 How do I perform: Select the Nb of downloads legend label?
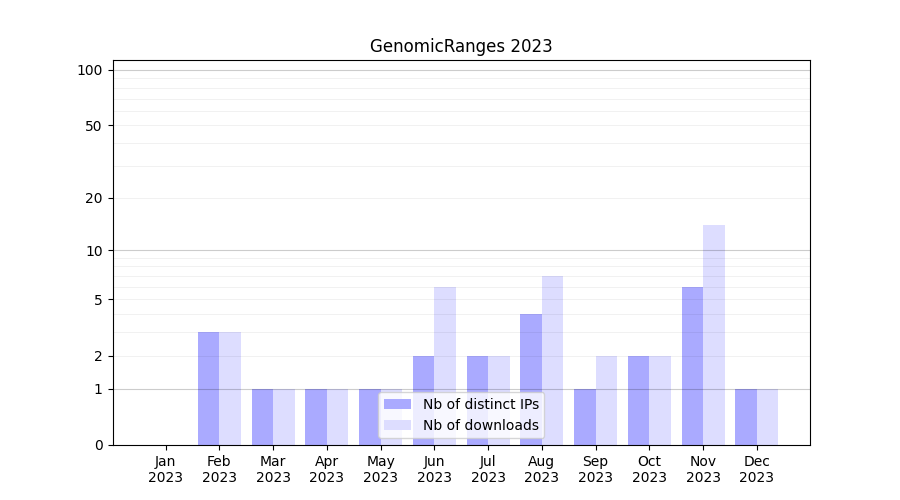480,425
